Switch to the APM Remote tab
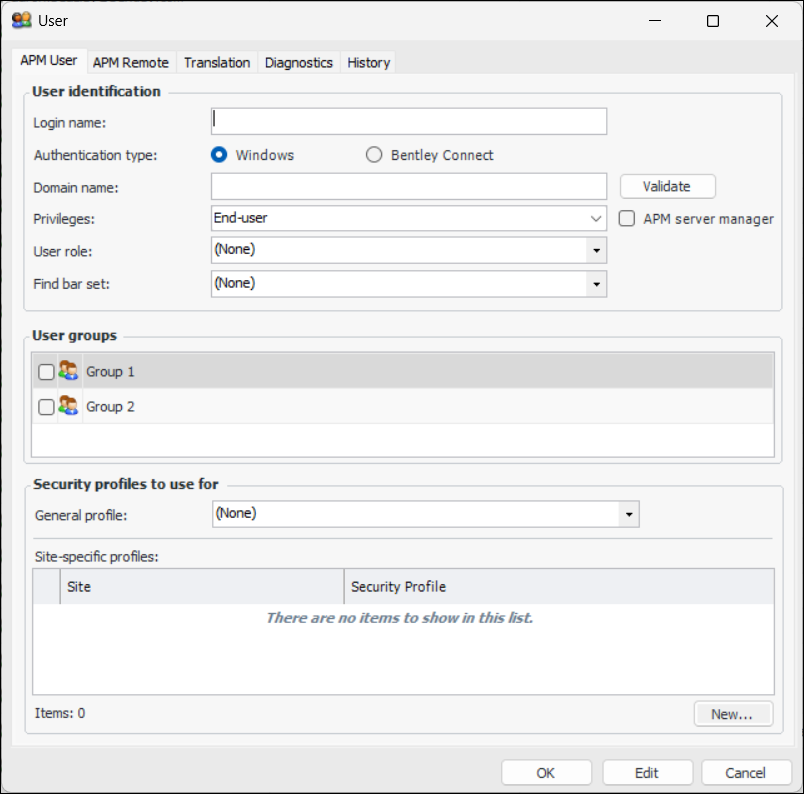The image size is (804, 794). (131, 63)
